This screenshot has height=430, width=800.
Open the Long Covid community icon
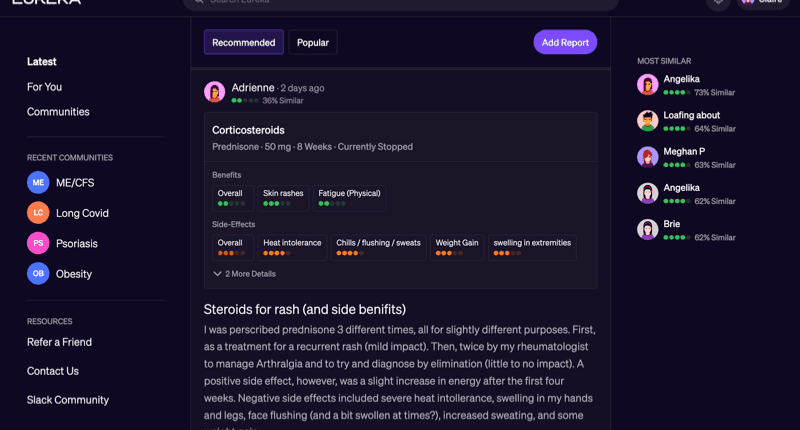point(38,213)
